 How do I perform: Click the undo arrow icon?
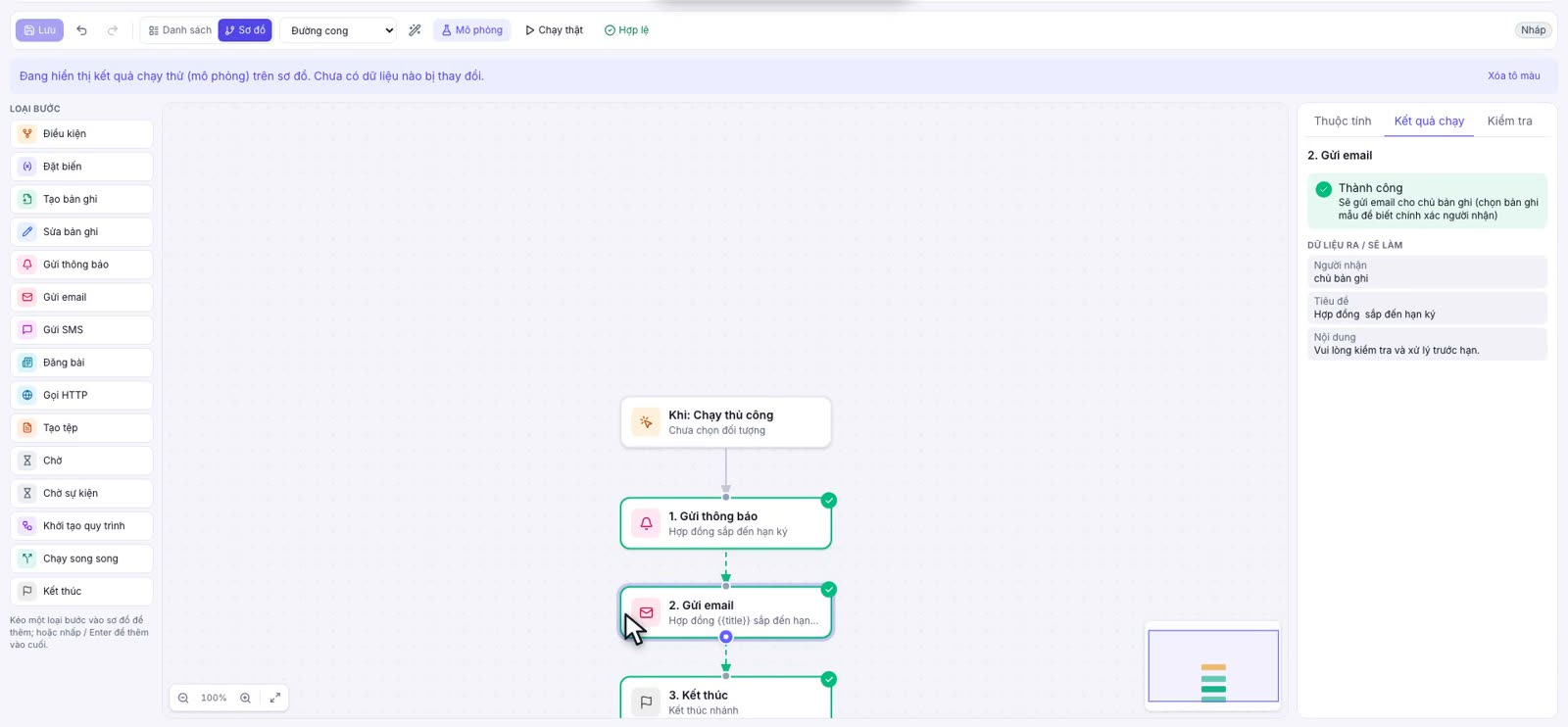click(82, 30)
